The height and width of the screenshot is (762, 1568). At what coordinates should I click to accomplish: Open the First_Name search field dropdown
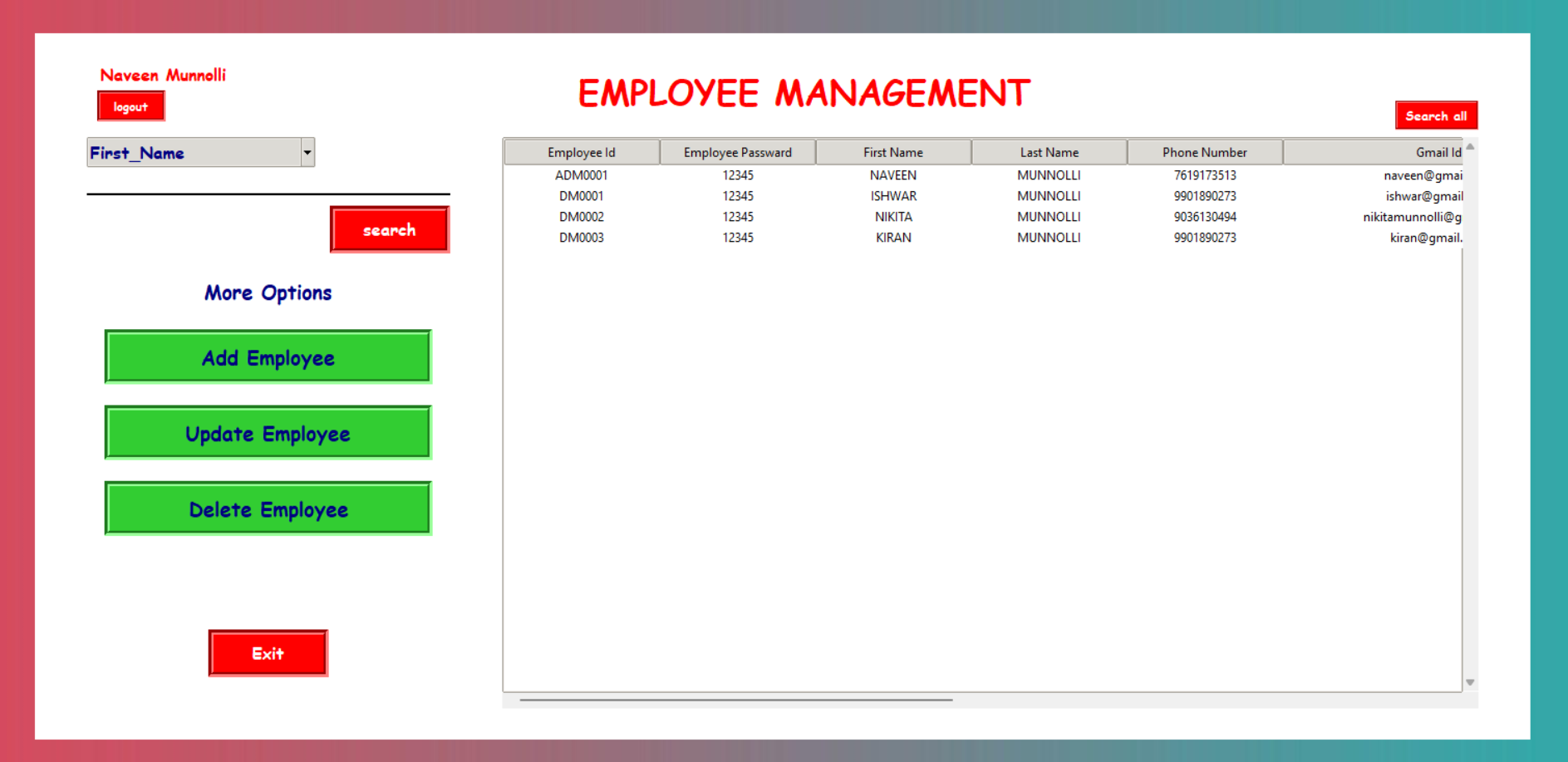pyautogui.click(x=307, y=152)
